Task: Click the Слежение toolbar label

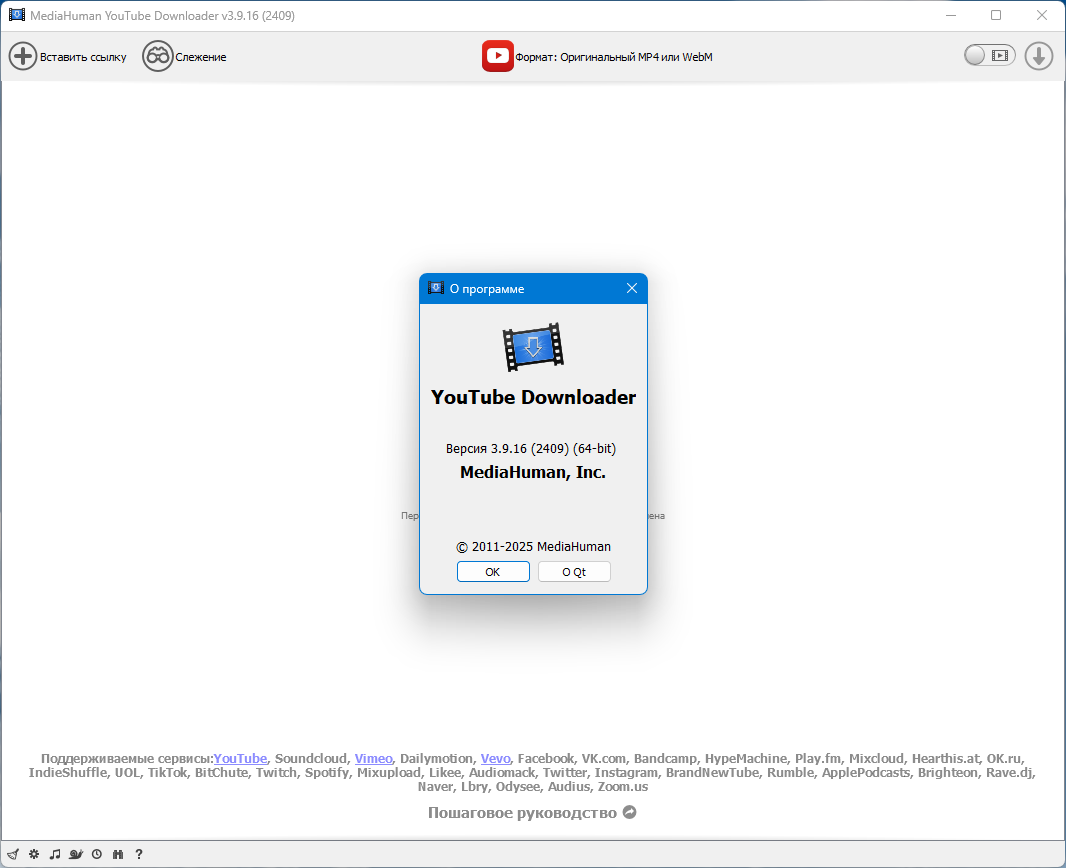Action: [x=201, y=57]
